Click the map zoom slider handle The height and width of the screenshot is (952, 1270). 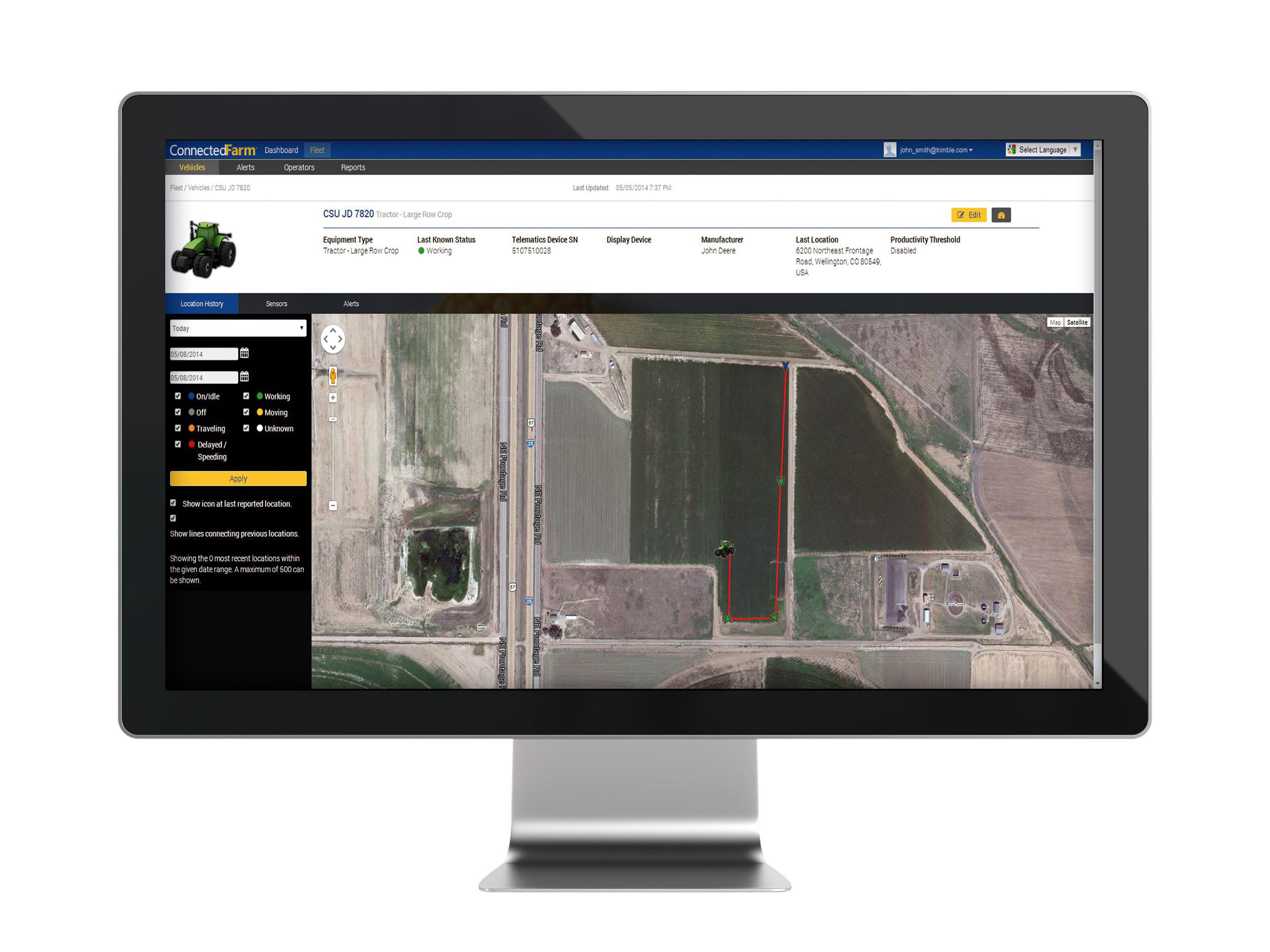[x=332, y=419]
